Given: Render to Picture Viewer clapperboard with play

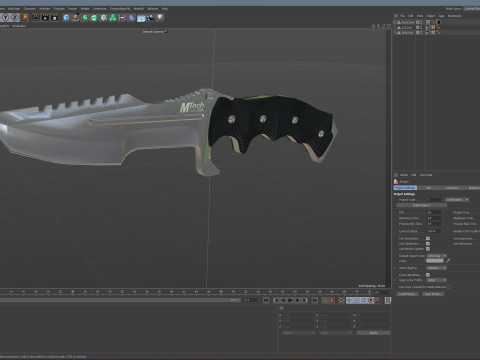Looking at the screenshot, I should pyautogui.click(x=45, y=17).
